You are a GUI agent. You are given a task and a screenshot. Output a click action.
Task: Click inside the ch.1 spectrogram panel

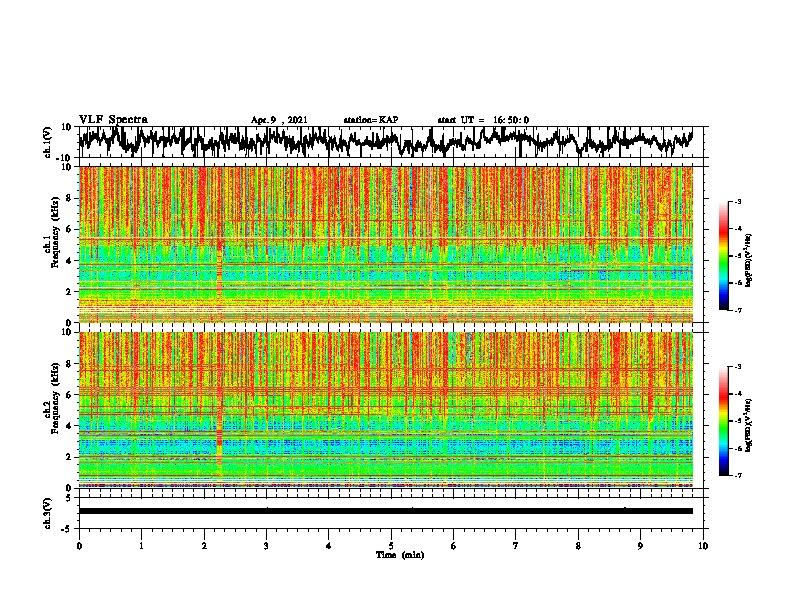point(386,244)
